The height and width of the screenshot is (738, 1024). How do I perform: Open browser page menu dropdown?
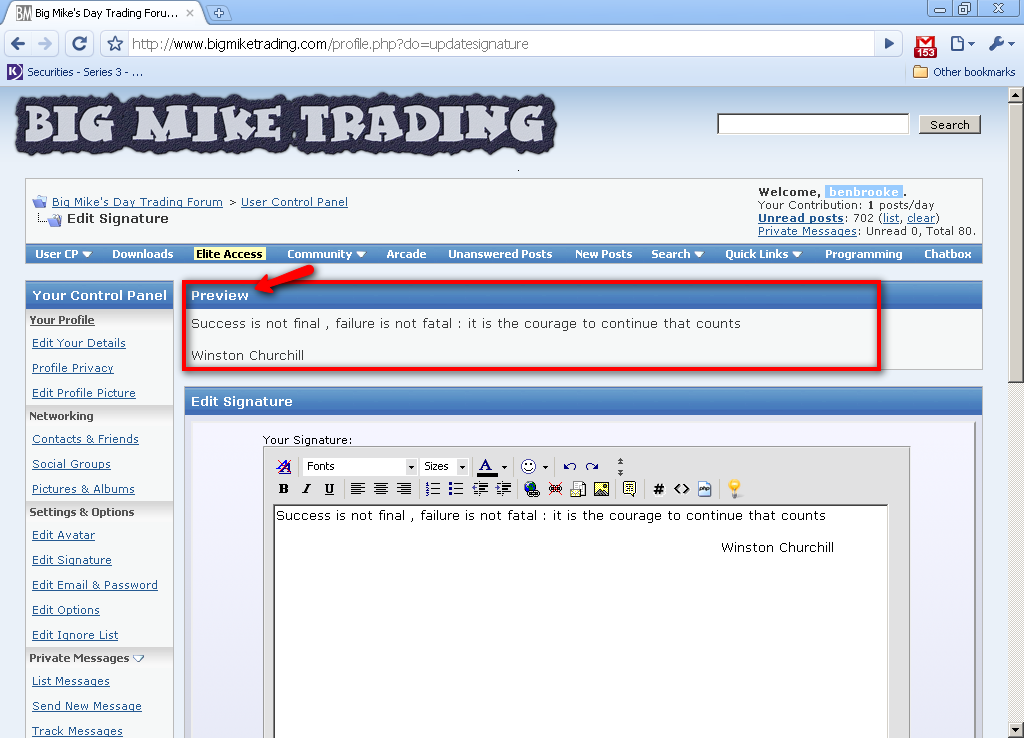coord(963,44)
